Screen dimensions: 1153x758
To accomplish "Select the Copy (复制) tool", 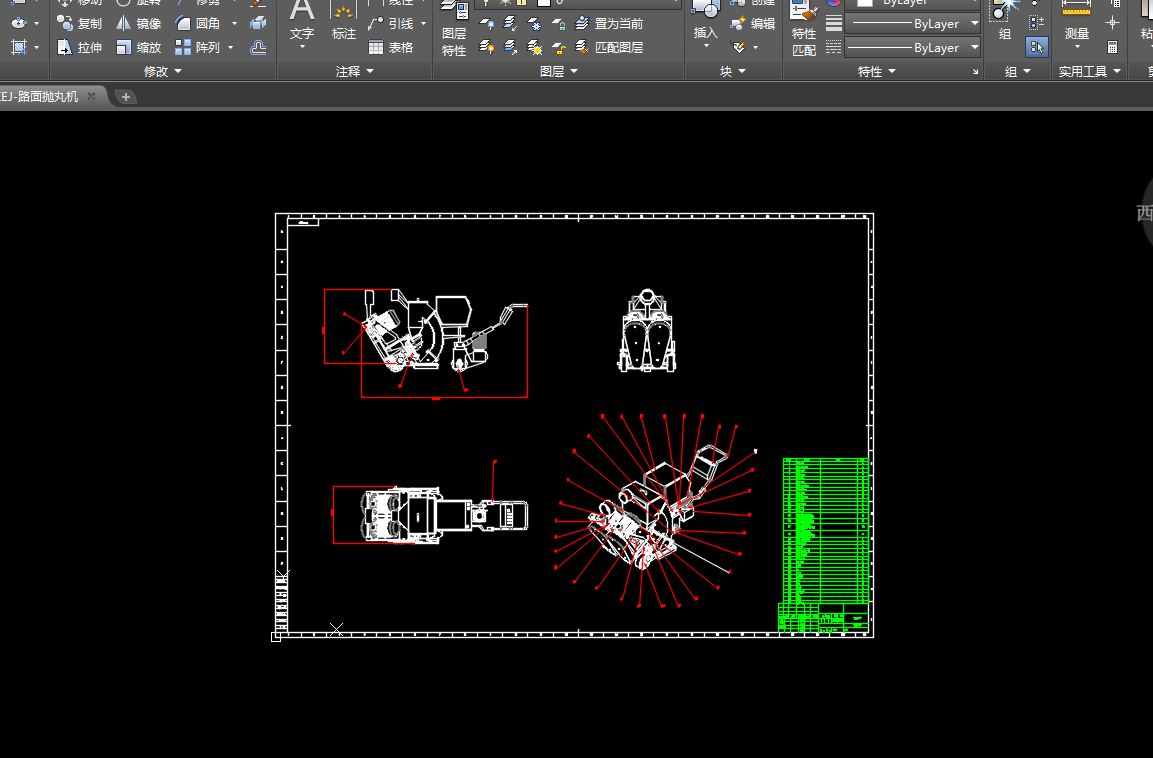I will point(79,24).
